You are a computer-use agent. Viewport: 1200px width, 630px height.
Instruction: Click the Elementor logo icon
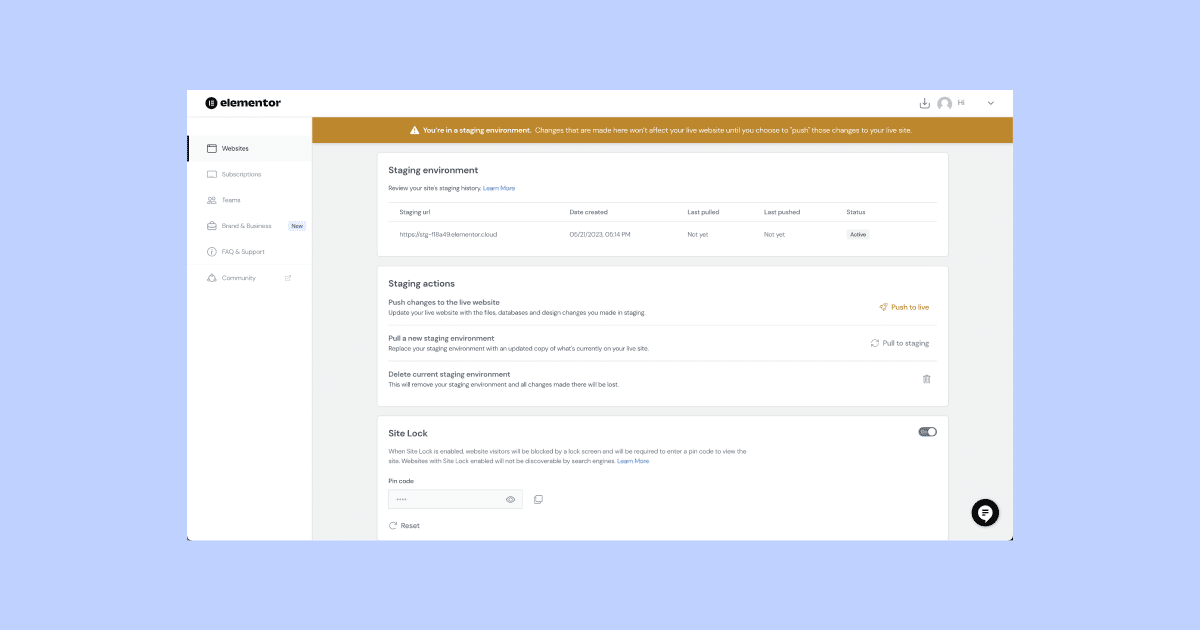click(211, 102)
